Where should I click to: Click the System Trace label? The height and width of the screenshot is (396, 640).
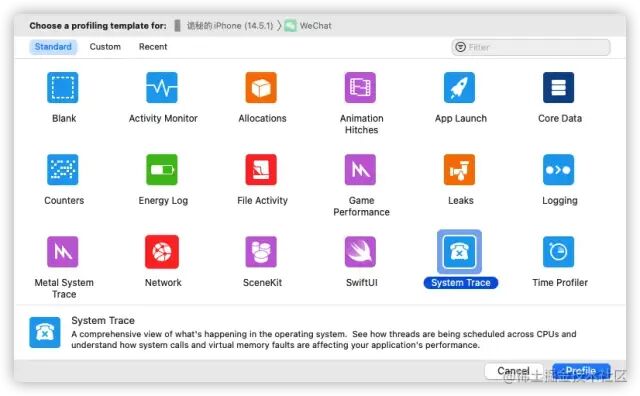pyautogui.click(x=461, y=283)
